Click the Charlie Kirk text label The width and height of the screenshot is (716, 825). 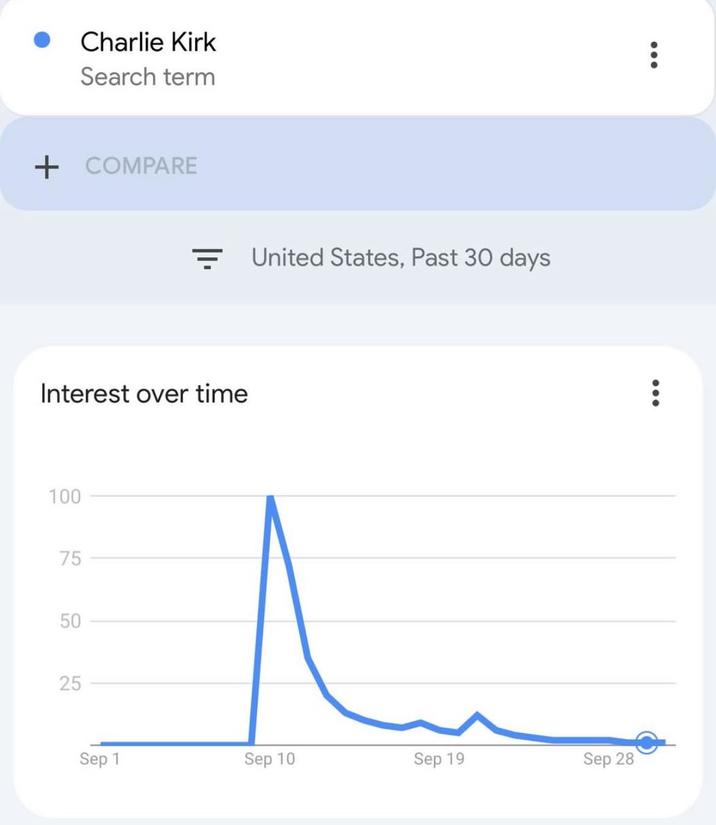[x=147, y=42]
